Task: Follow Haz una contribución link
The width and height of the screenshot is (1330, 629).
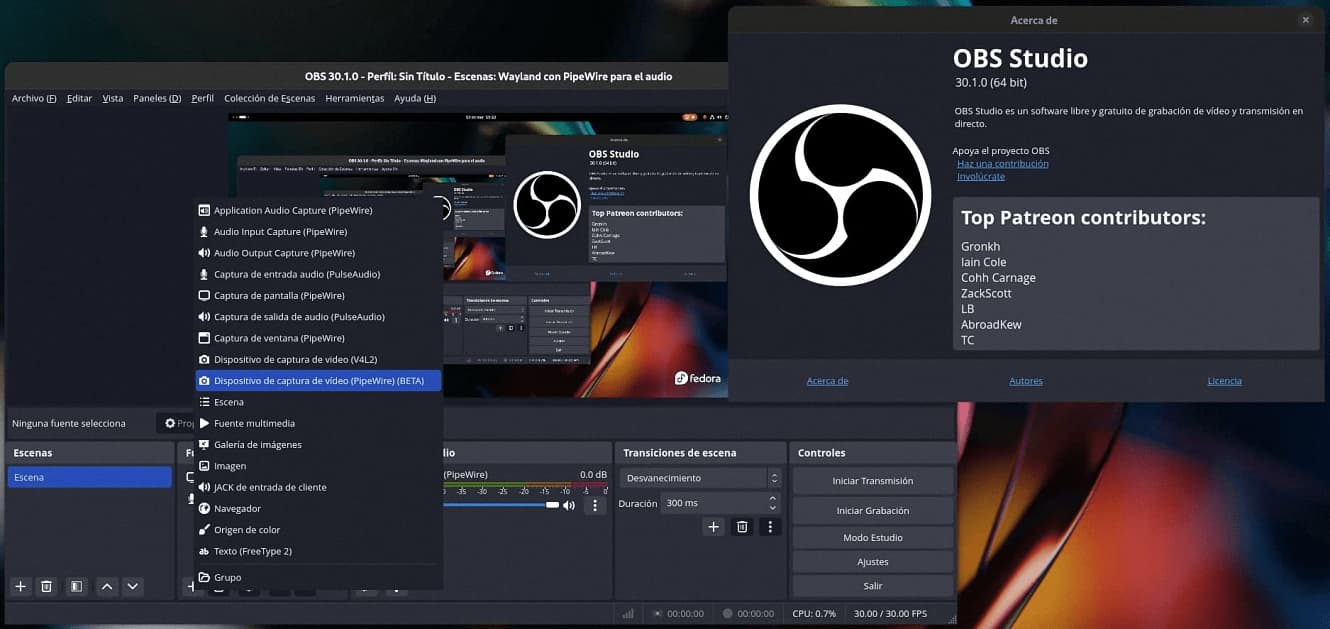Action: pyautogui.click(x=1003, y=163)
